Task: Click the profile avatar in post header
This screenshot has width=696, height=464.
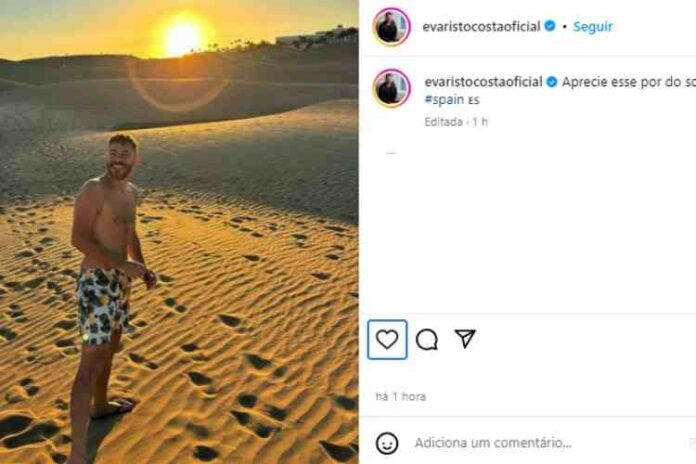Action: pyautogui.click(x=391, y=27)
